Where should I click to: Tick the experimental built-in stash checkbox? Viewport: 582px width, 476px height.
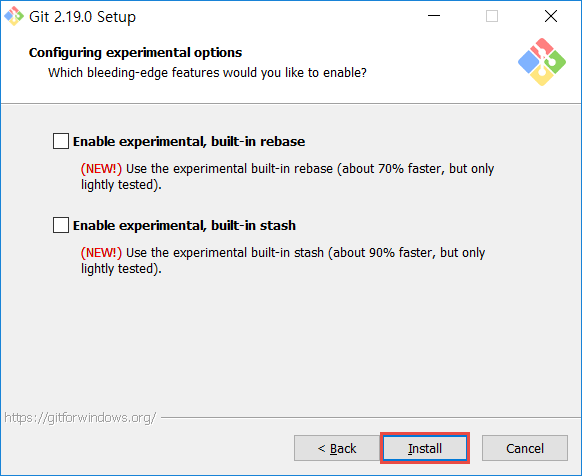coord(61,225)
